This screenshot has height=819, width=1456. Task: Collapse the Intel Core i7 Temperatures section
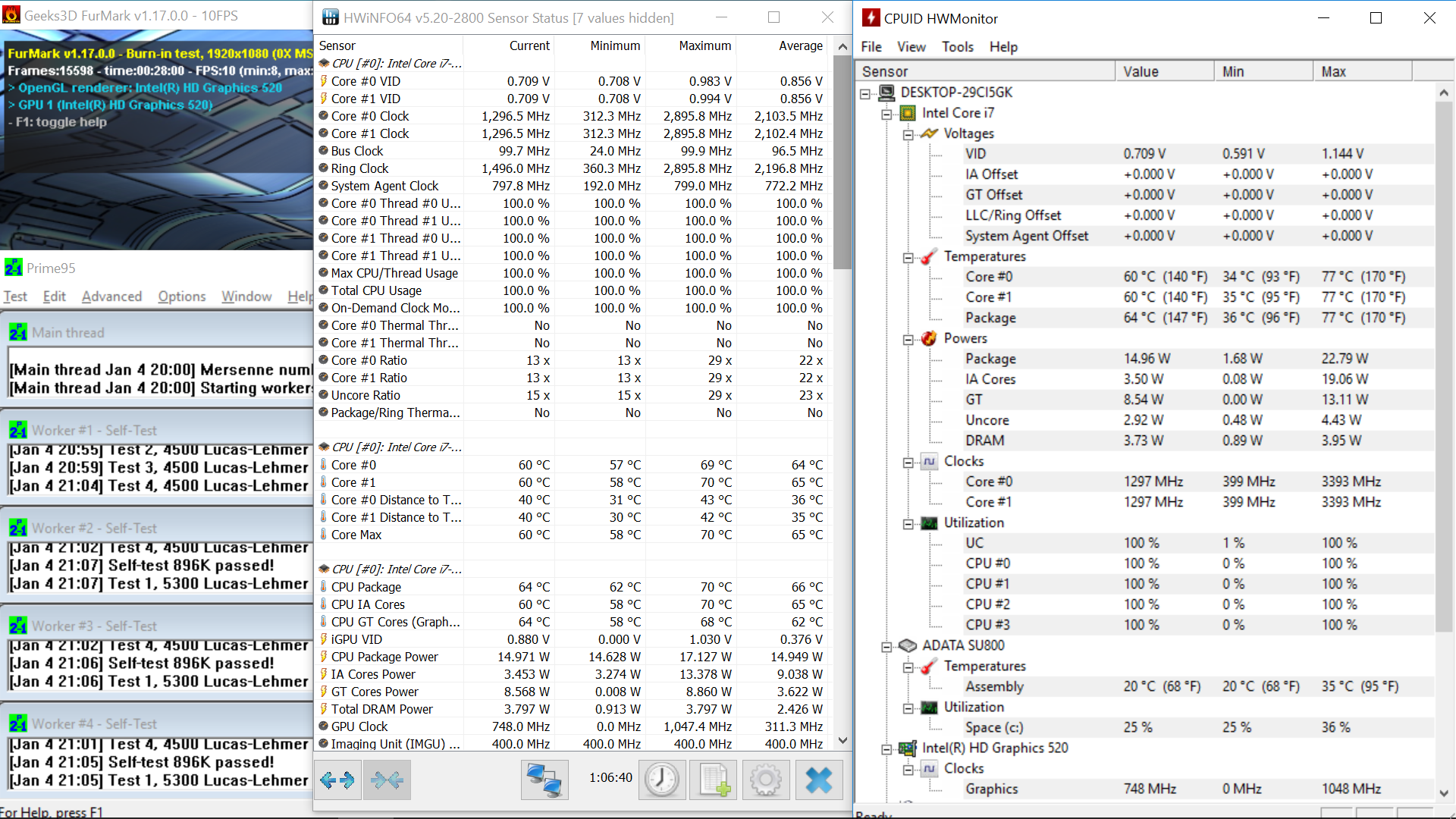(908, 257)
